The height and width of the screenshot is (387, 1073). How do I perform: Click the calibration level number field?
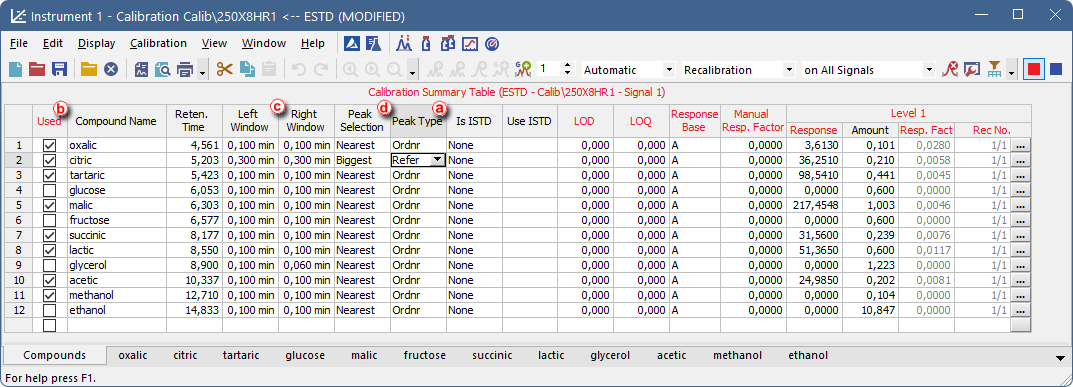pos(549,70)
